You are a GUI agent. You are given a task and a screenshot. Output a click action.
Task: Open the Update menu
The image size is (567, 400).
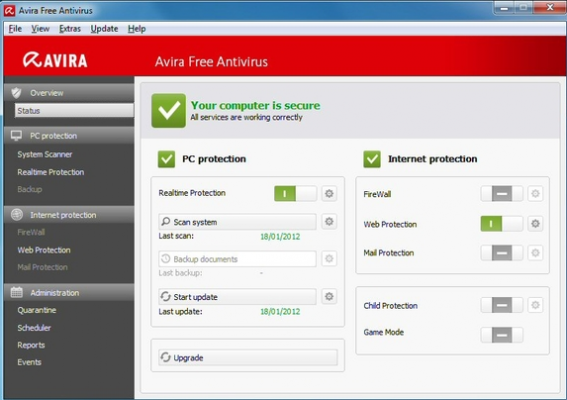104,29
